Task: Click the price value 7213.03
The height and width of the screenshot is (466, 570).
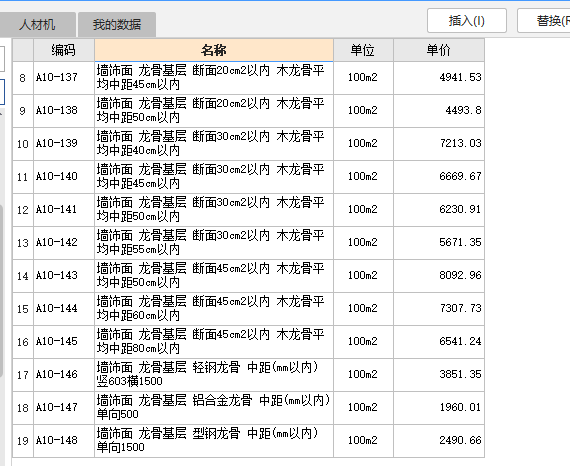Action: pyautogui.click(x=460, y=144)
